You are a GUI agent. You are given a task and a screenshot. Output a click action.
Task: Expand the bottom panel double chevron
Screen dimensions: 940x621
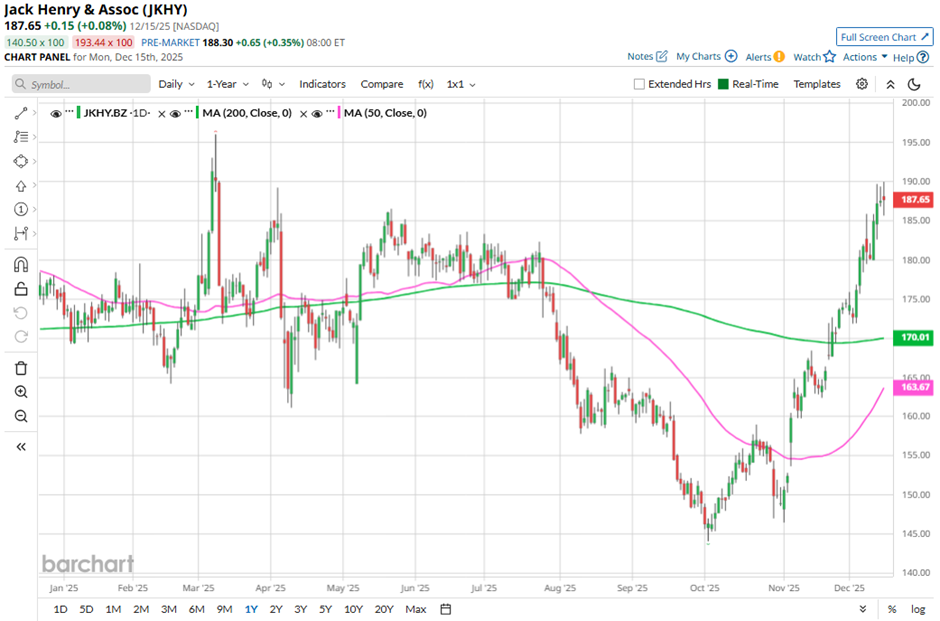(862, 609)
